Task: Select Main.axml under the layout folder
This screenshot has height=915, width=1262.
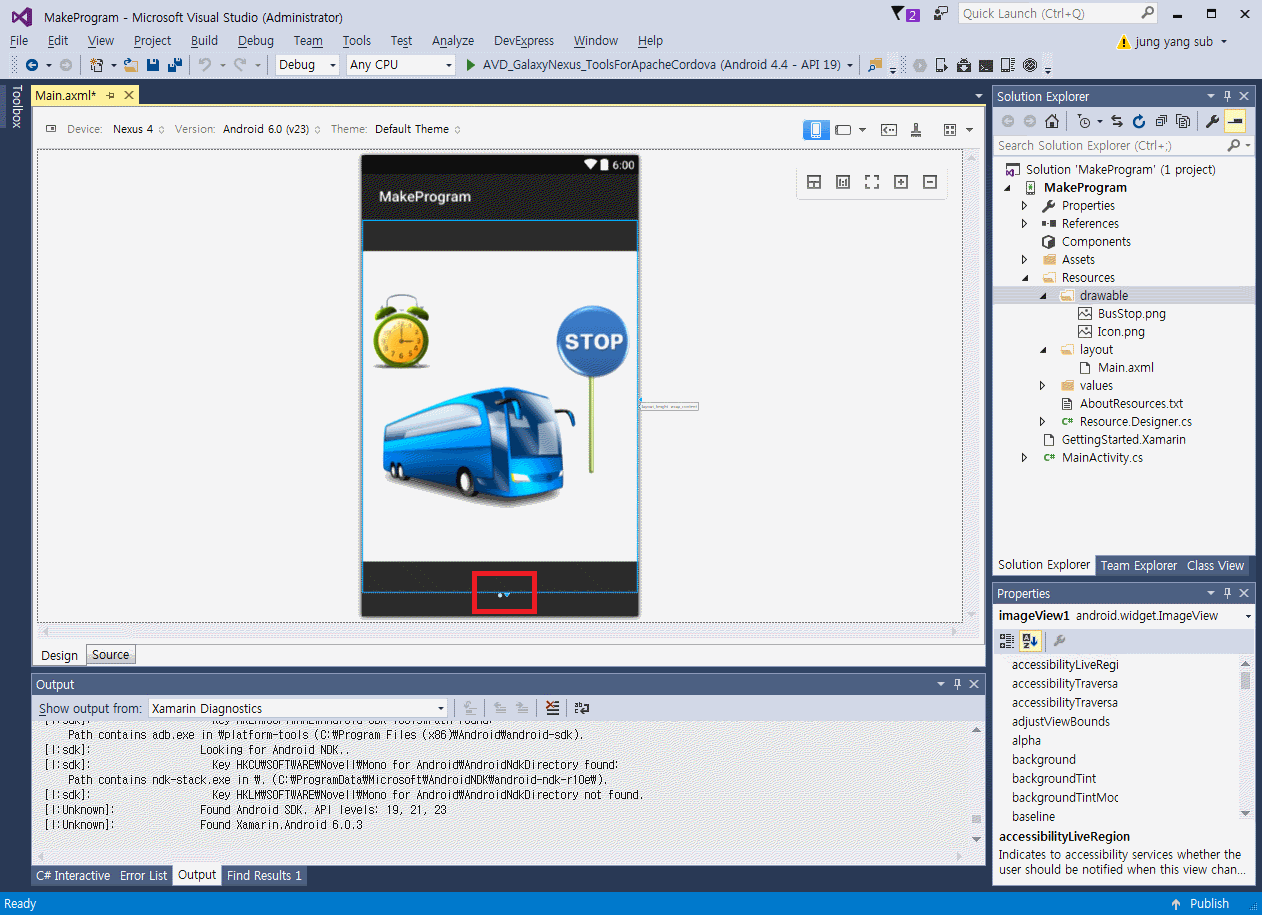Action: coord(1125,368)
